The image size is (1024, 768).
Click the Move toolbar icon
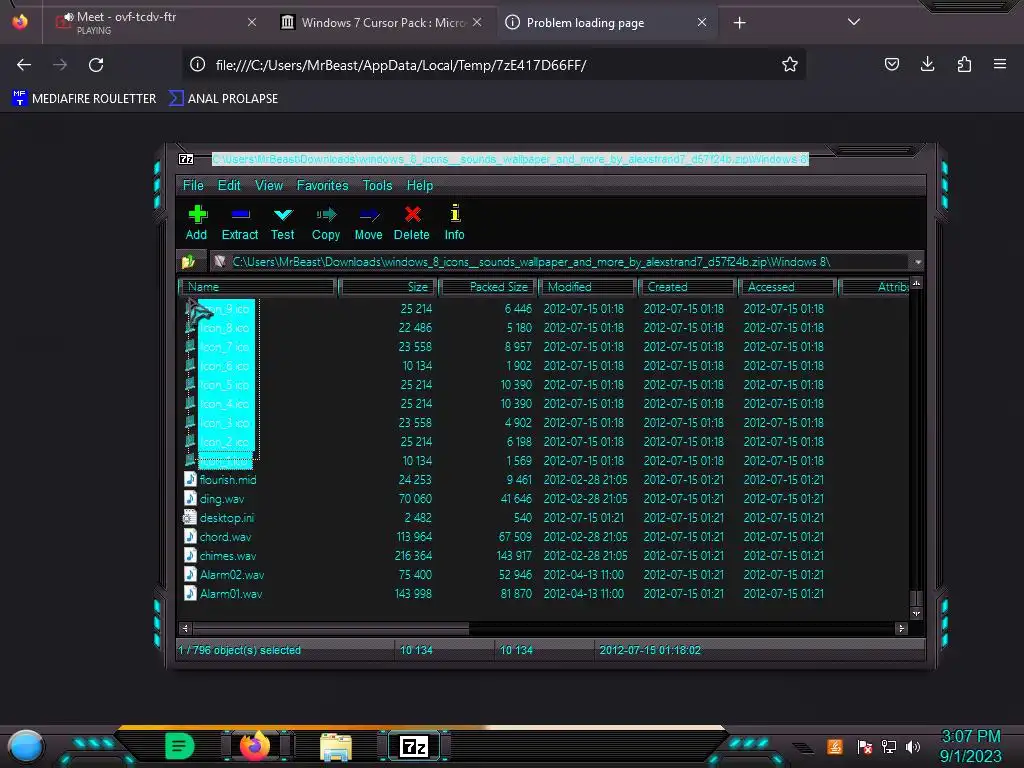coord(368,223)
